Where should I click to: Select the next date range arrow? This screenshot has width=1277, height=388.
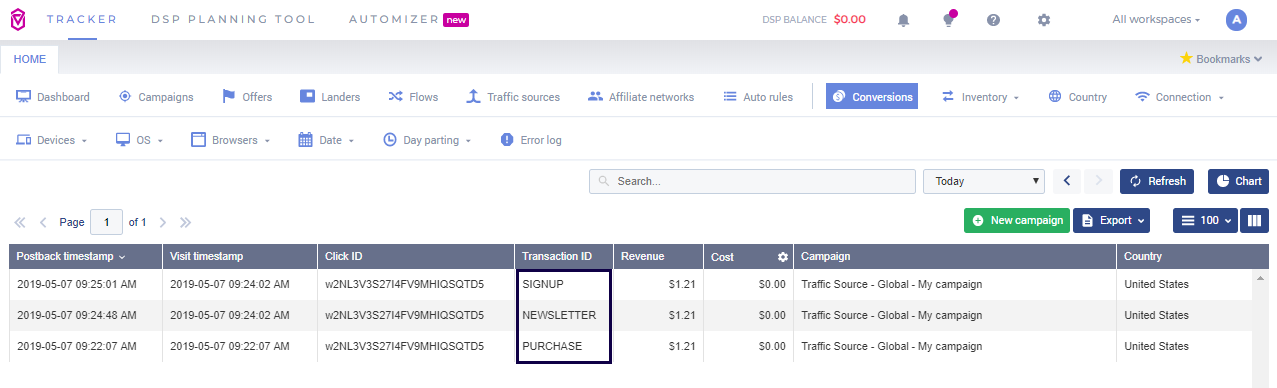(1098, 181)
